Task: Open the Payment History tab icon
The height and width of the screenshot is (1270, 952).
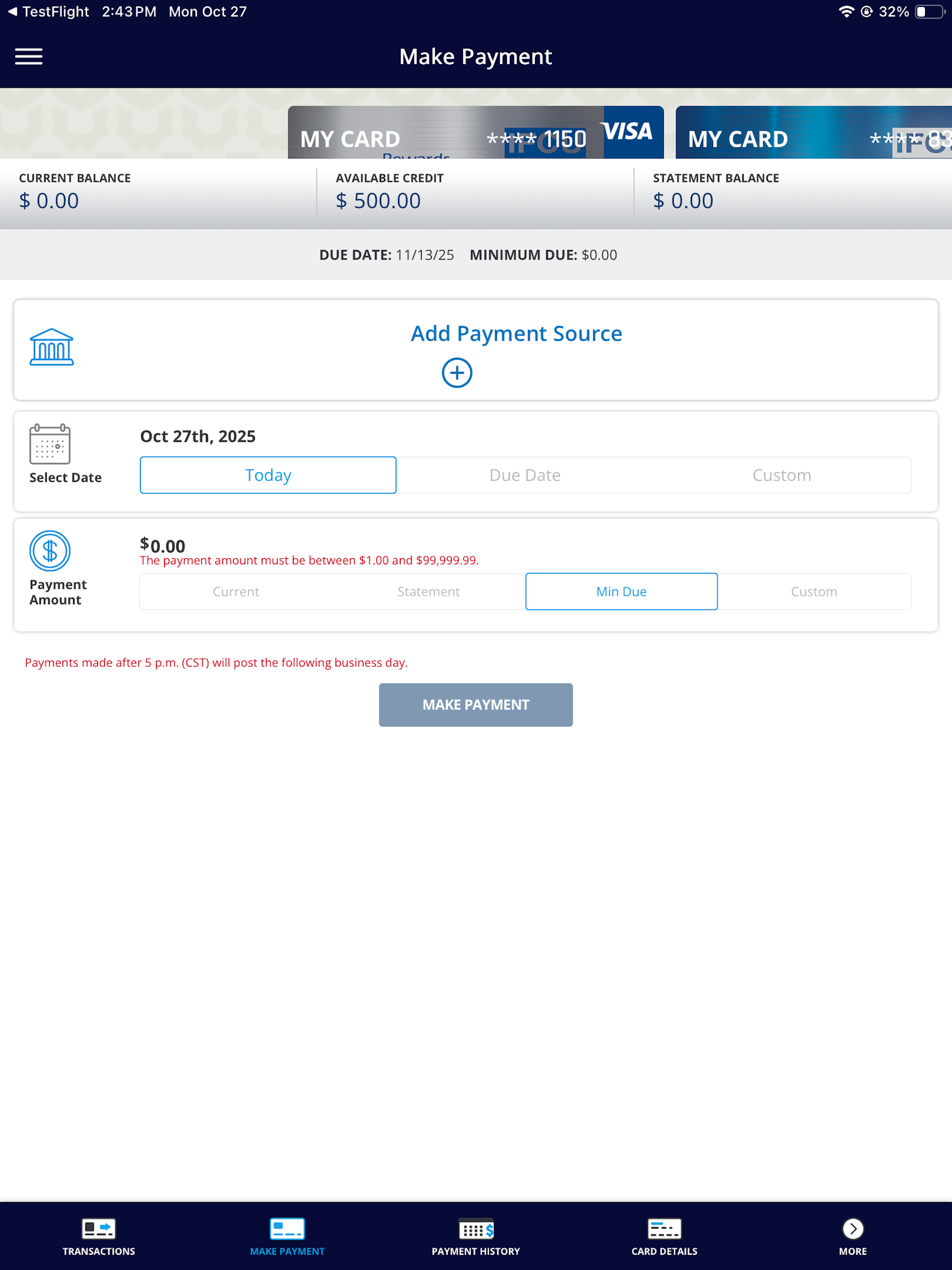Action: click(476, 1229)
